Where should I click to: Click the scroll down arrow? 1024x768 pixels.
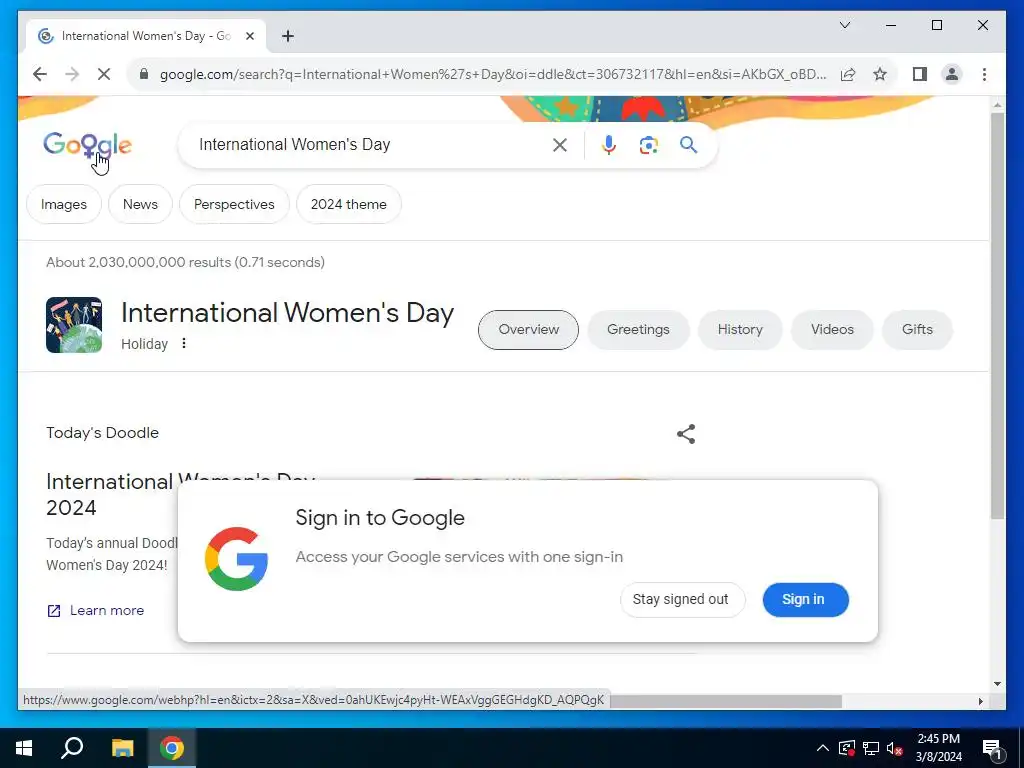coord(997,684)
